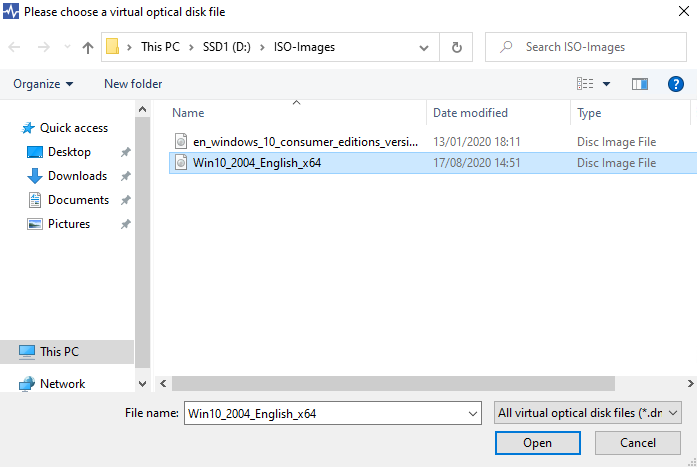The image size is (697, 467).
Task: Click the Open button
Action: 537,443
